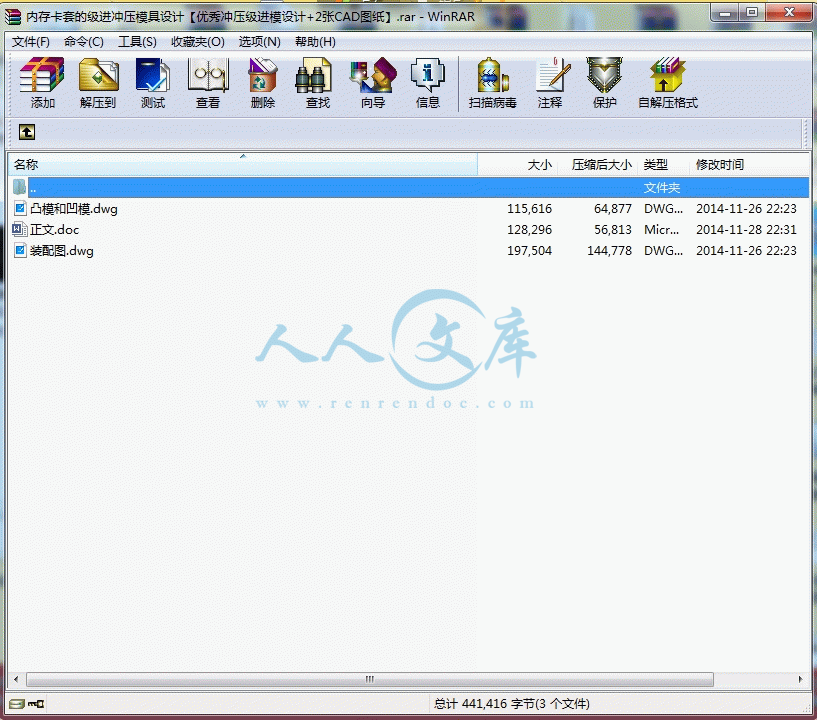
Task: Click the 装配图.dwg file icon
Action: [x=20, y=251]
